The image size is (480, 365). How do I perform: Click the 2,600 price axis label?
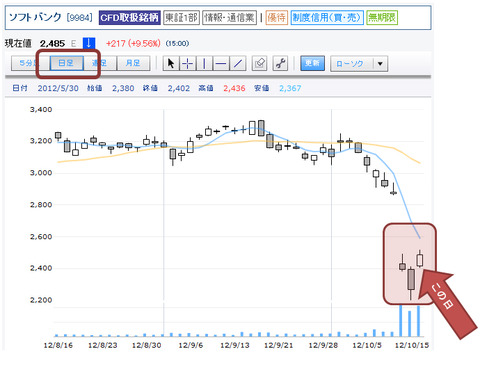41,237
